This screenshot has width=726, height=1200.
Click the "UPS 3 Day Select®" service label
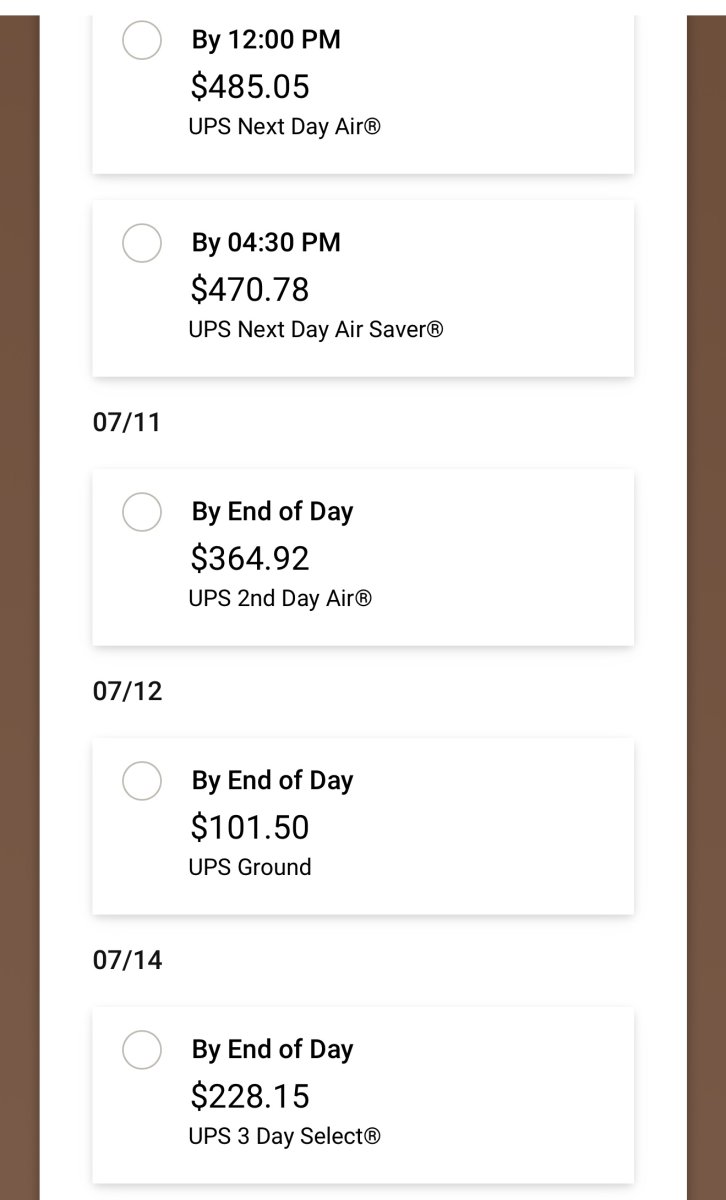pos(285,1137)
